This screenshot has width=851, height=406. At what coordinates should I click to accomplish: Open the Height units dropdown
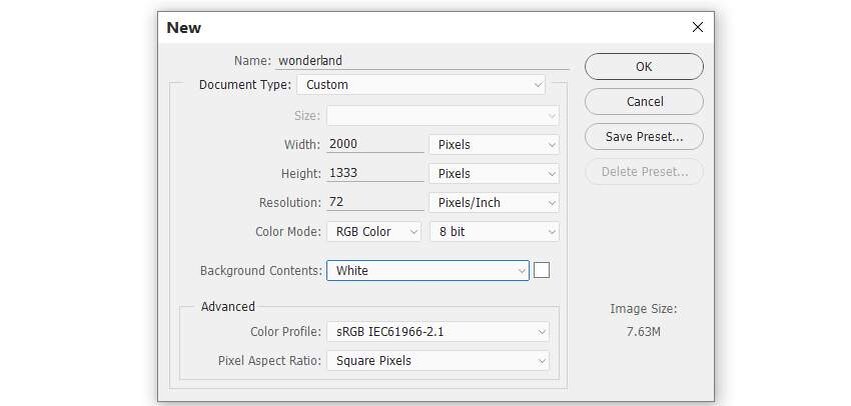point(493,174)
